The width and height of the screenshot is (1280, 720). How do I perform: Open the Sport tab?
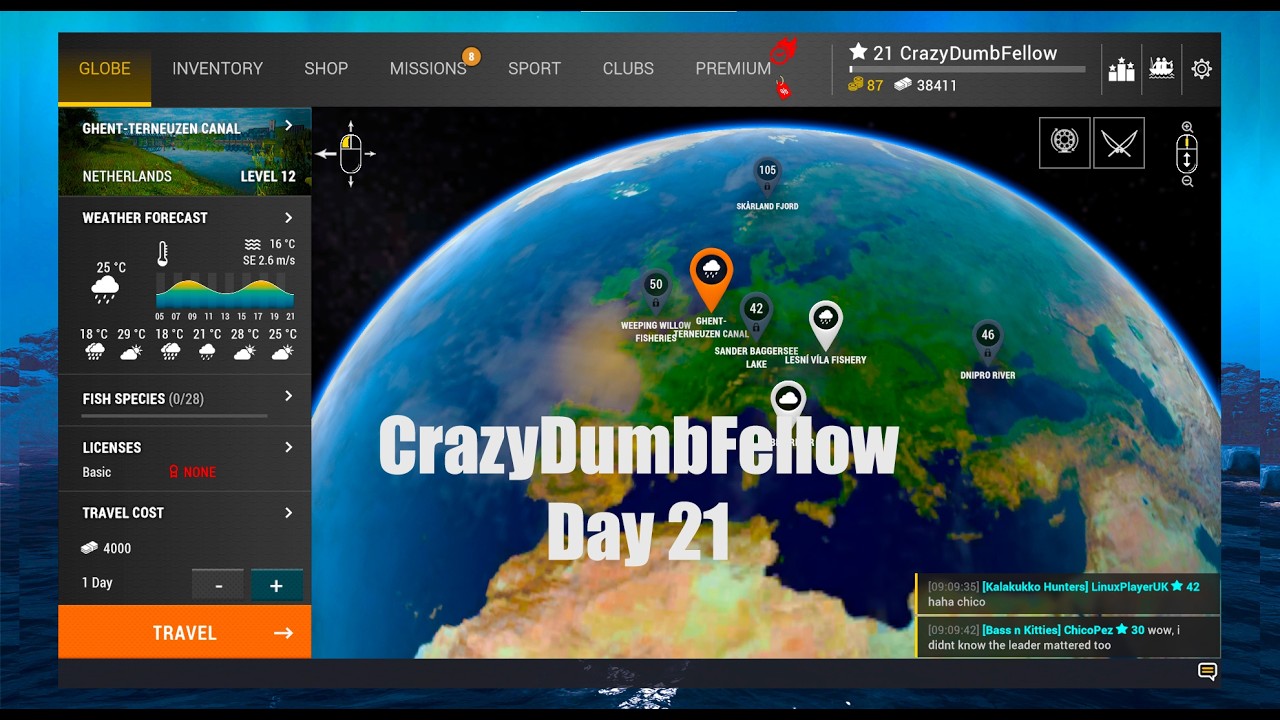(534, 69)
